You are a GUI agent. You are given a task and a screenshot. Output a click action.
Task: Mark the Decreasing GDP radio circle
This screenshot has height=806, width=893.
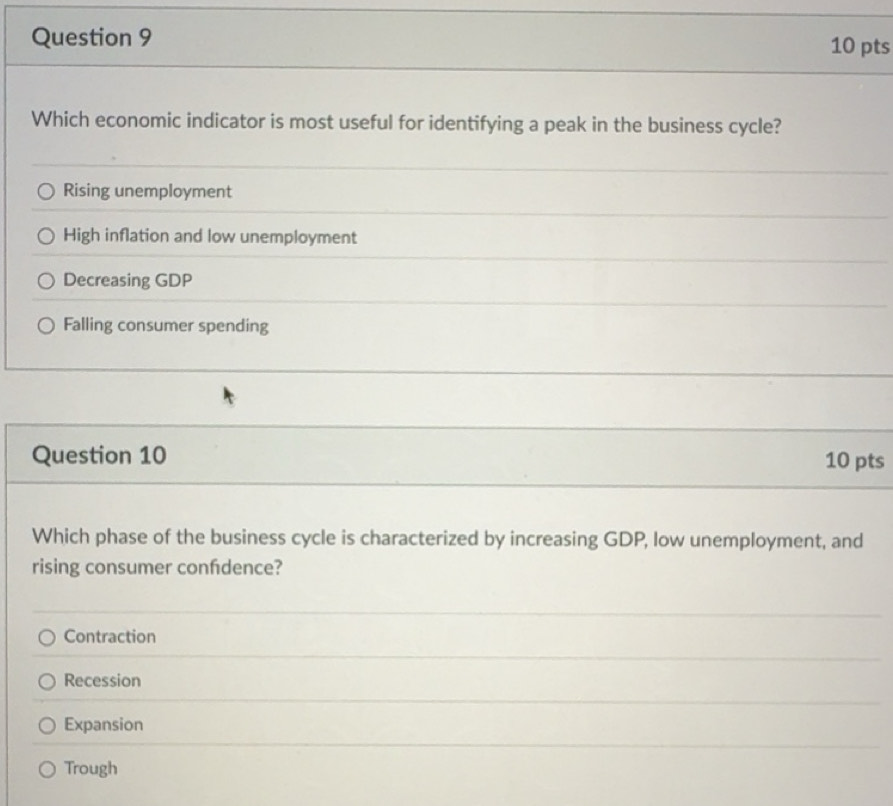pos(46,281)
